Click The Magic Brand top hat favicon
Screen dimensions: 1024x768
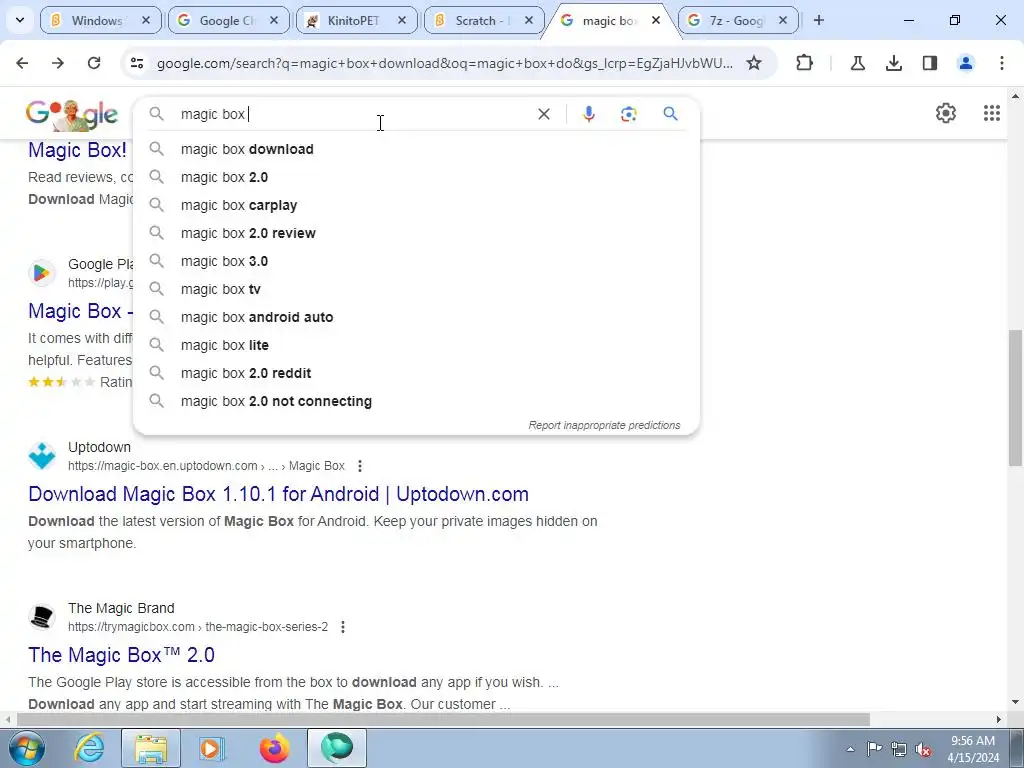(42, 616)
